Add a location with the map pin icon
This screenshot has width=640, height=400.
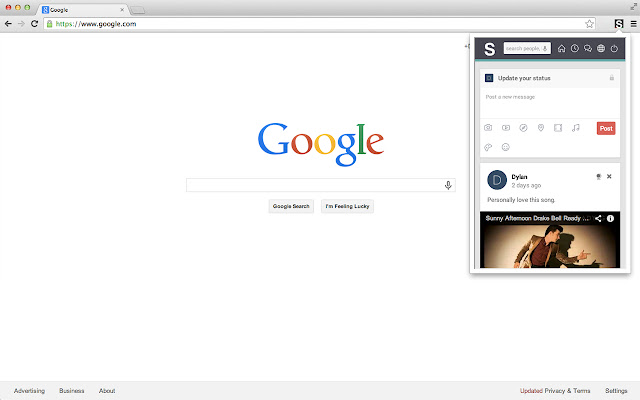(541, 128)
